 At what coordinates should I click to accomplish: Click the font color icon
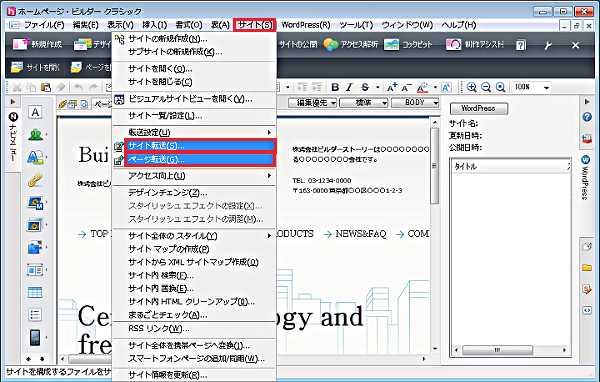pos(422,87)
